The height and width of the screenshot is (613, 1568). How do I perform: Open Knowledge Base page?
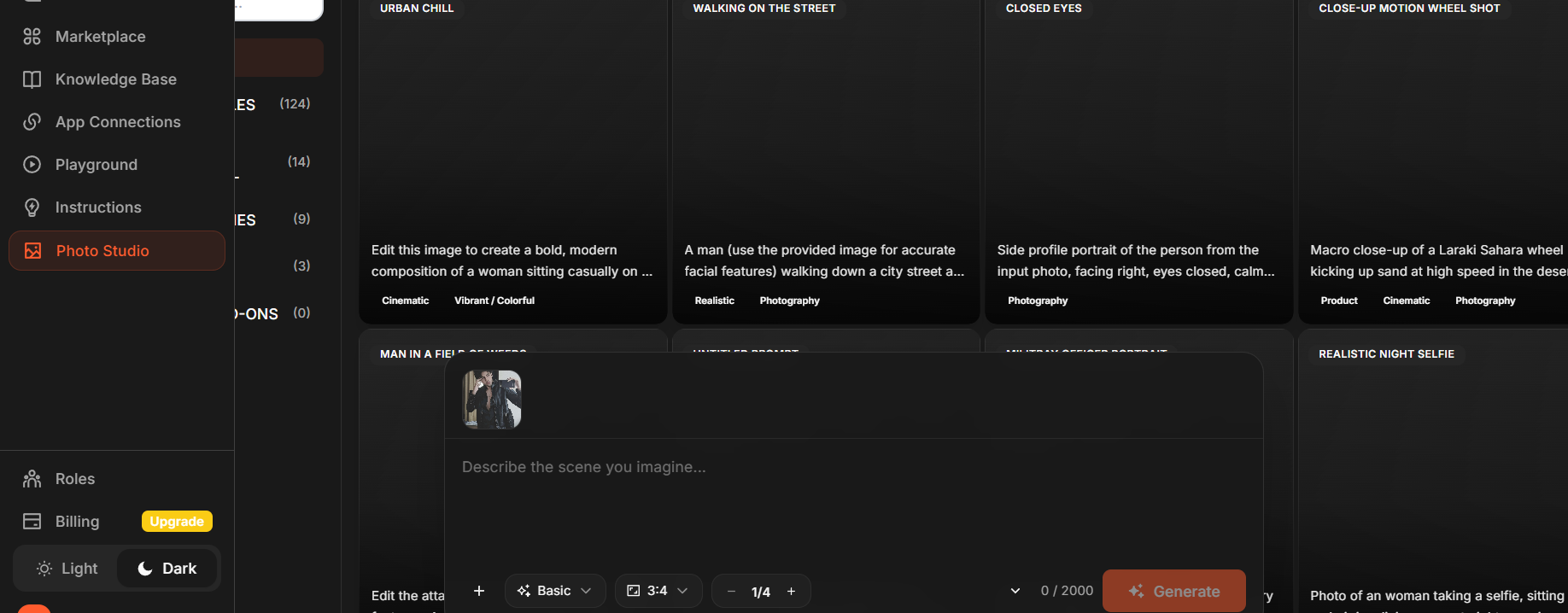(x=117, y=79)
